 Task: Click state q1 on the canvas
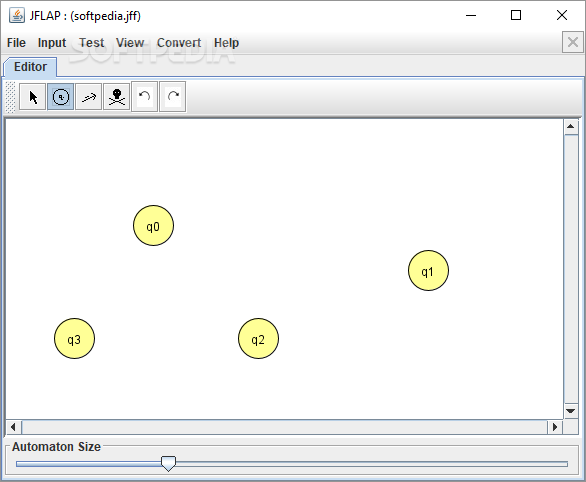[x=428, y=271]
